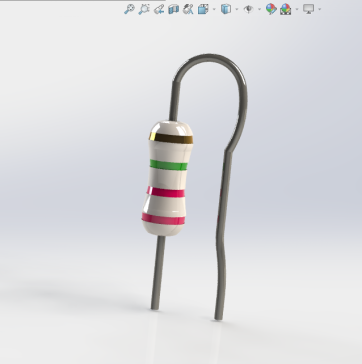Open the Edit Appearance color ball
This screenshot has height=364, width=362.
pos(271,9)
